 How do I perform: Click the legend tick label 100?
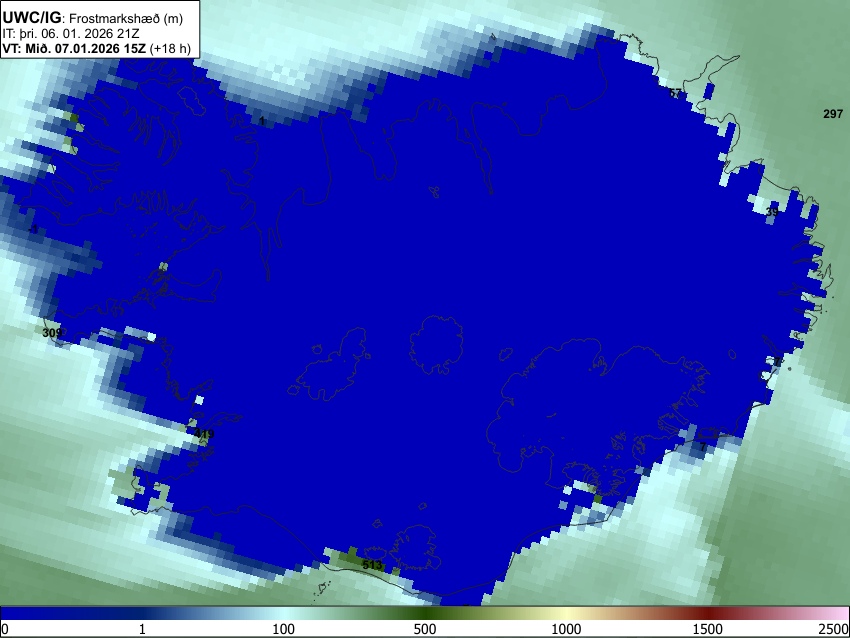283,629
